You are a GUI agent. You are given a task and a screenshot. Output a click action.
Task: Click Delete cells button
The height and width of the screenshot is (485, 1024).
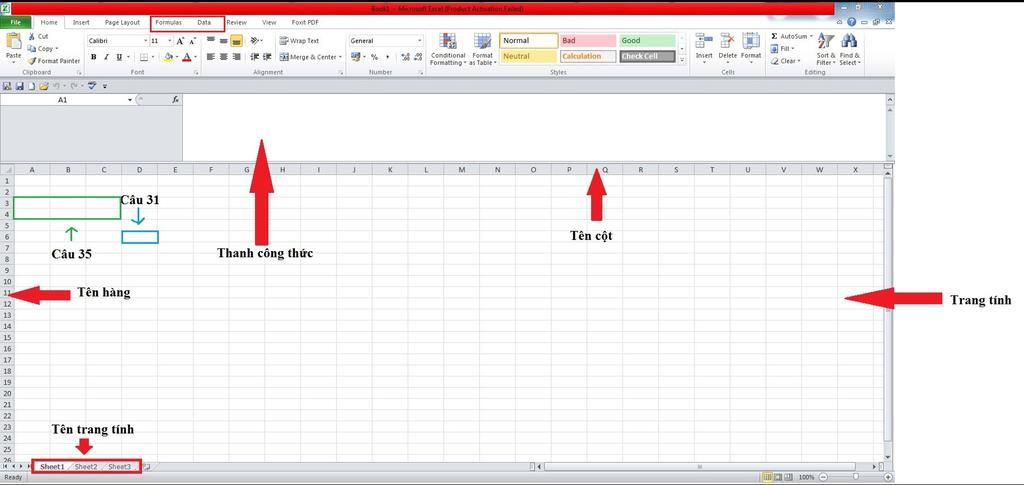click(x=728, y=49)
